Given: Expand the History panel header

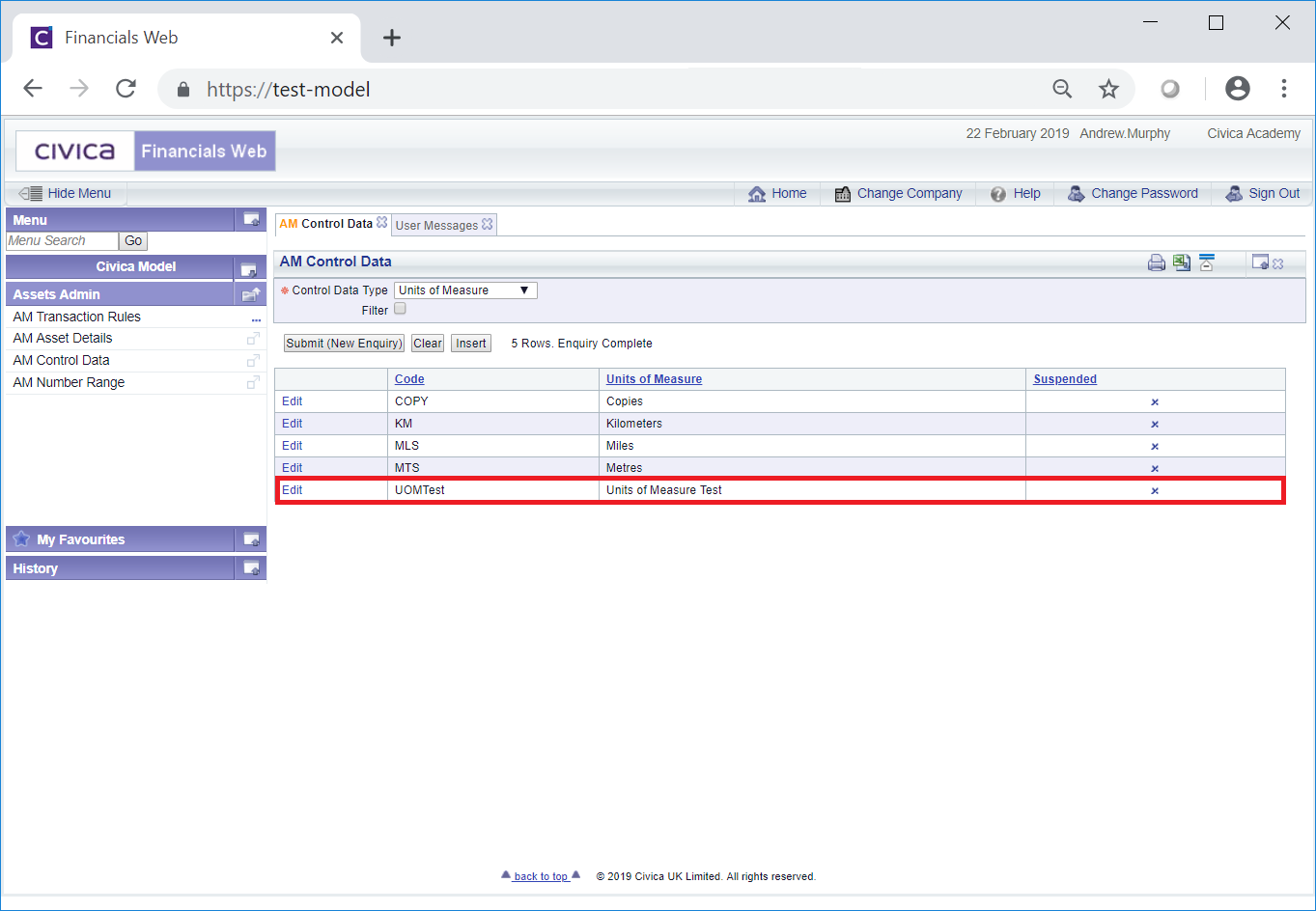Looking at the screenshot, I should tap(121, 568).
